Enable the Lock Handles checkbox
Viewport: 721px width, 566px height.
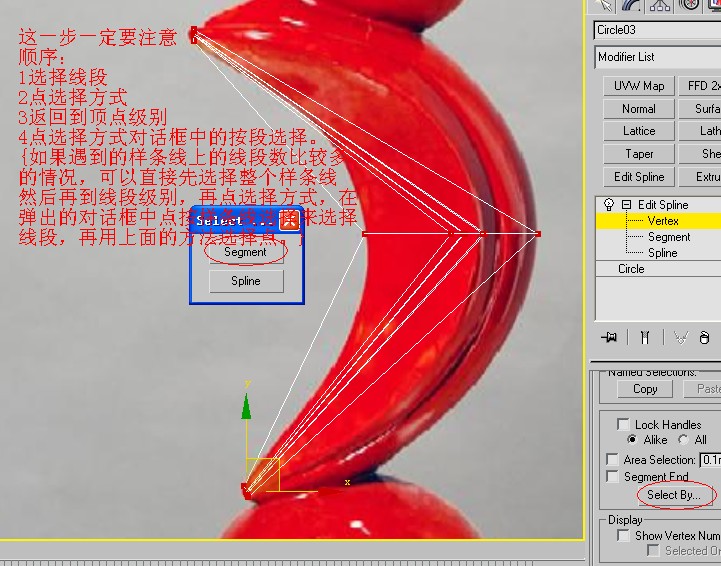[x=623, y=424]
